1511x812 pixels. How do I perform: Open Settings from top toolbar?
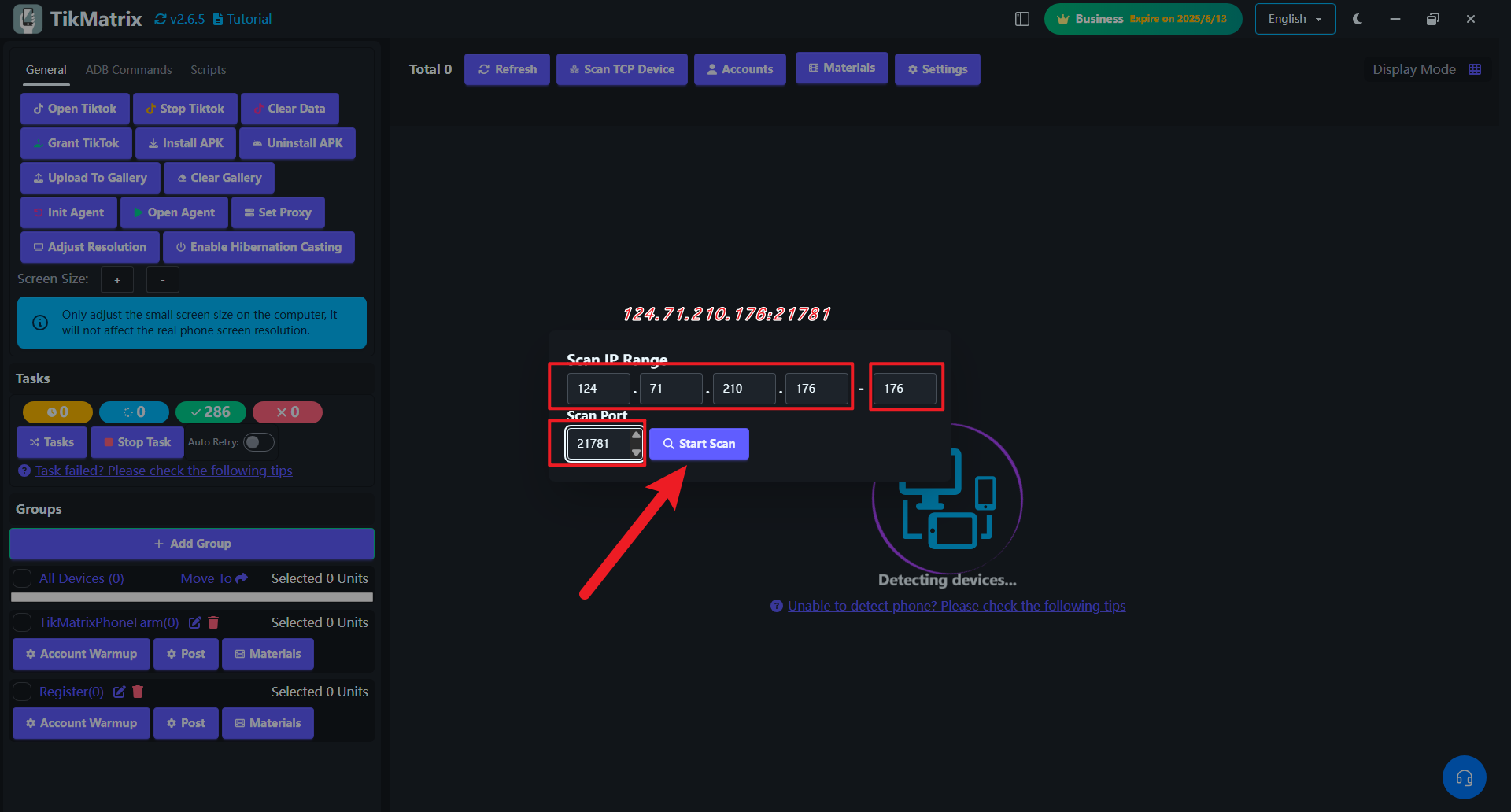(937, 69)
